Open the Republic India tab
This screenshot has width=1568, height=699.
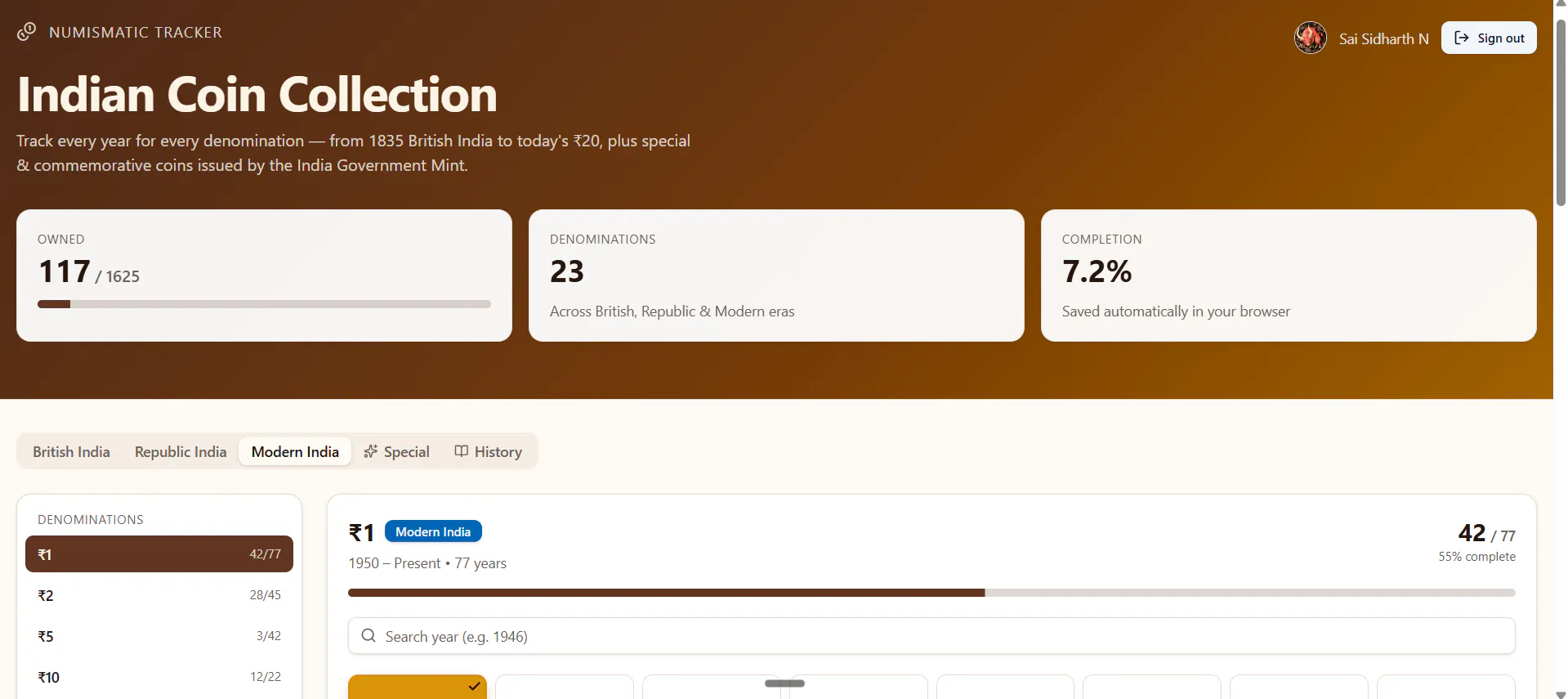(x=181, y=451)
